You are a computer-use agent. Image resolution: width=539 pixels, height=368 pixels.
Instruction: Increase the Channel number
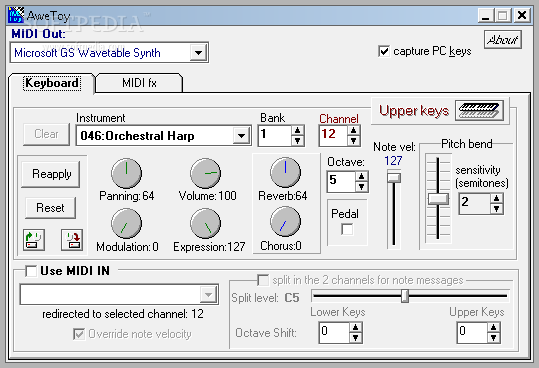click(x=353, y=130)
